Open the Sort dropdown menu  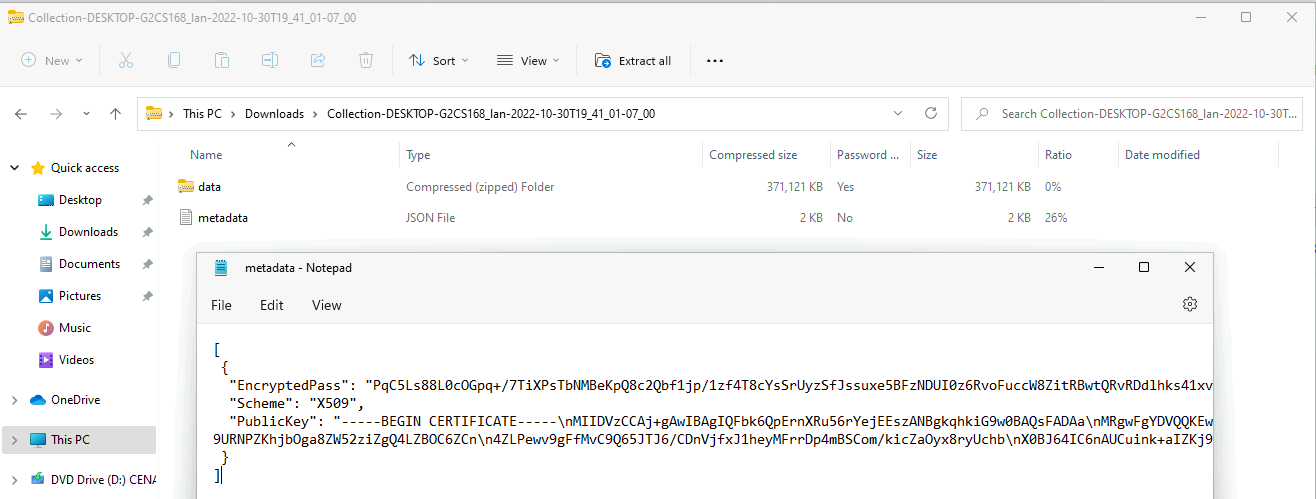point(438,61)
